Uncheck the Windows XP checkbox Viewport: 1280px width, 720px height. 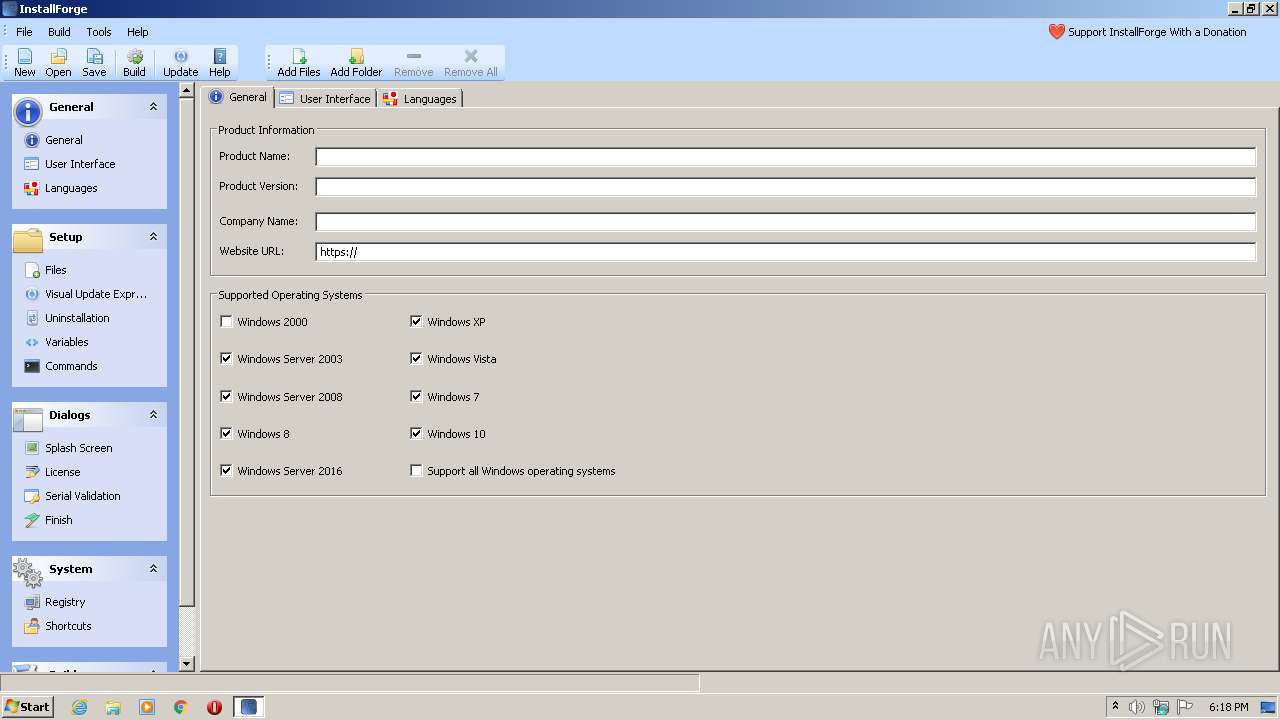point(416,322)
